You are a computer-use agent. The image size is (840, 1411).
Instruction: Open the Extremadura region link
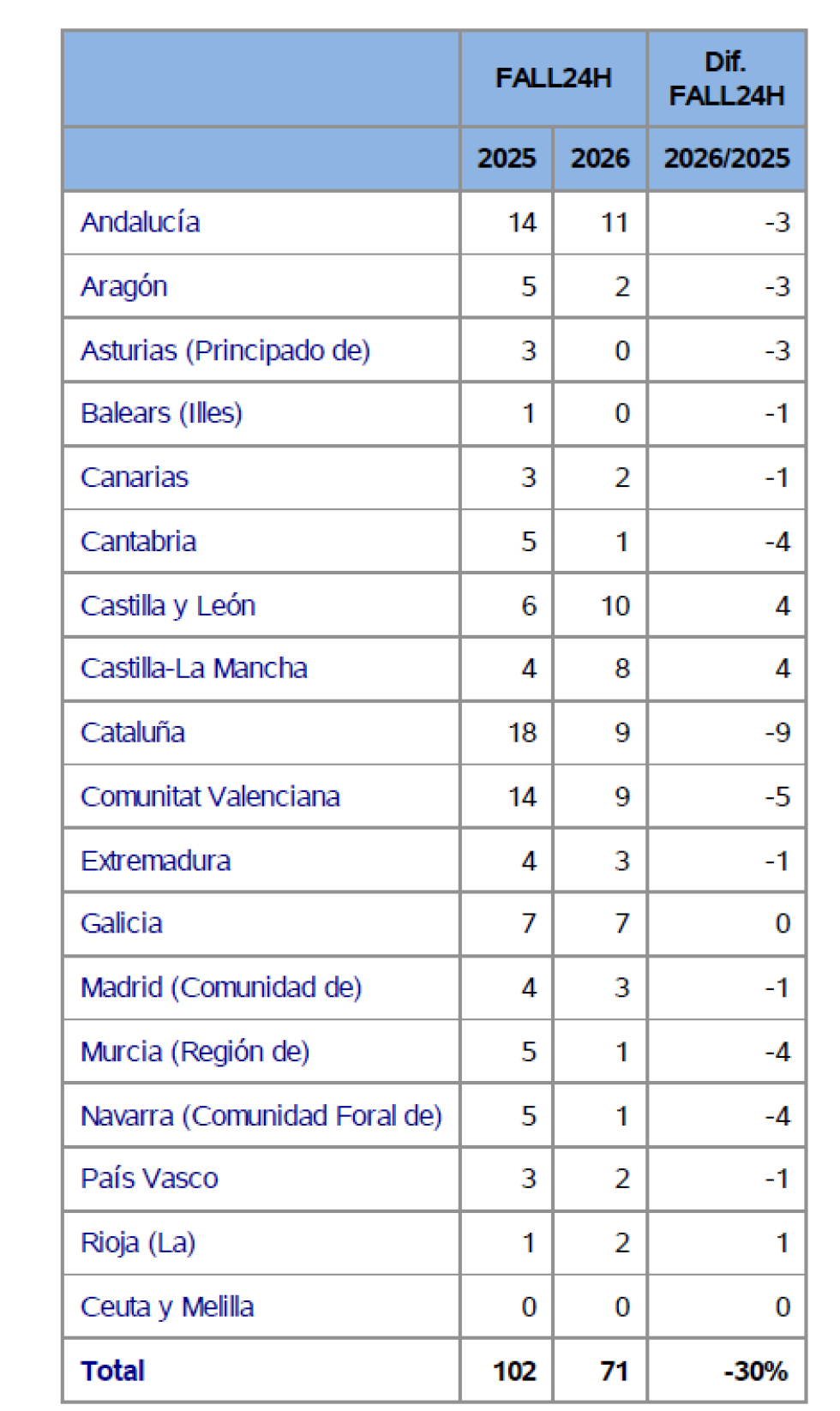(156, 861)
